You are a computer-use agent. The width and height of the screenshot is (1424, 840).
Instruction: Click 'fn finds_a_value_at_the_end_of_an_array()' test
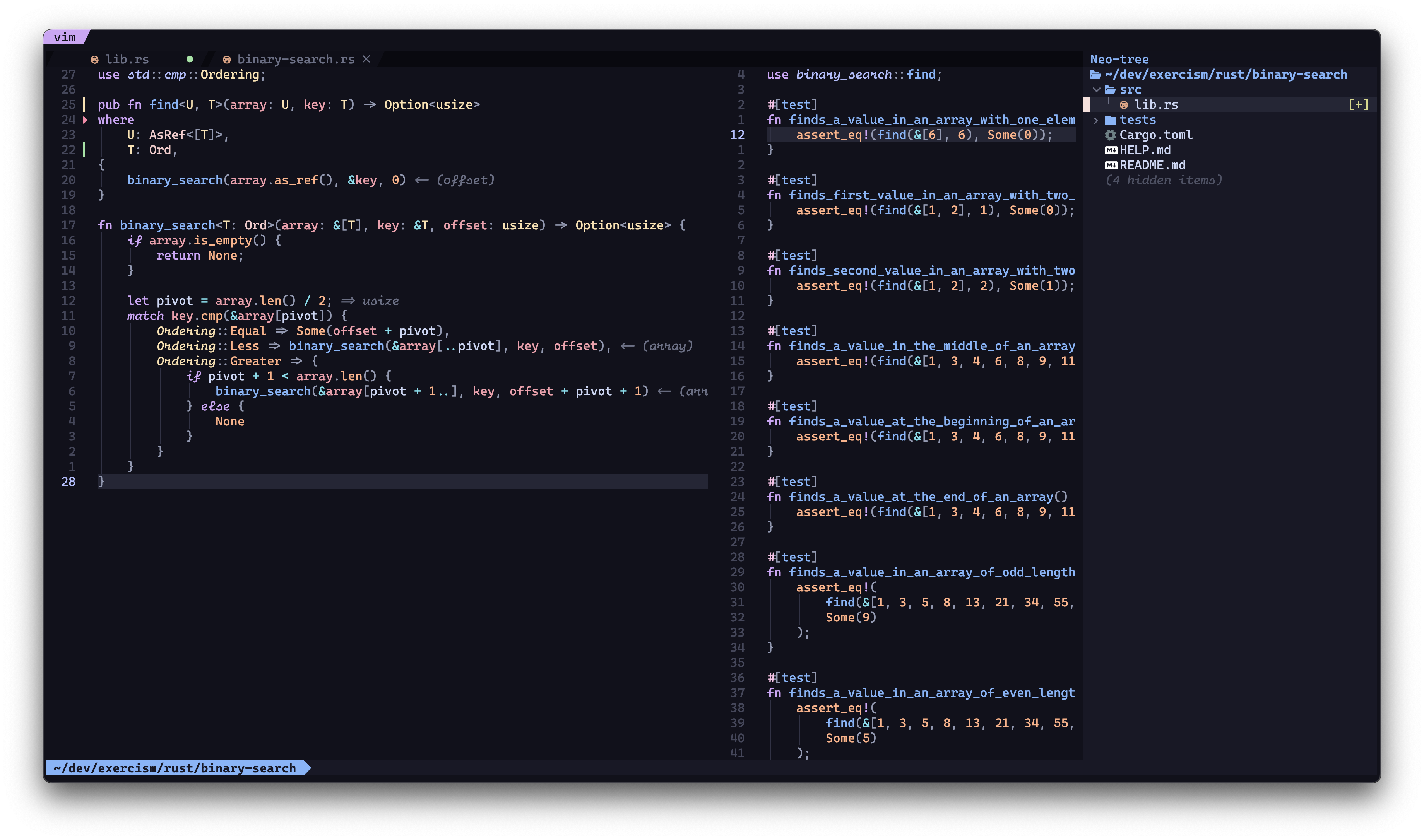(917, 497)
